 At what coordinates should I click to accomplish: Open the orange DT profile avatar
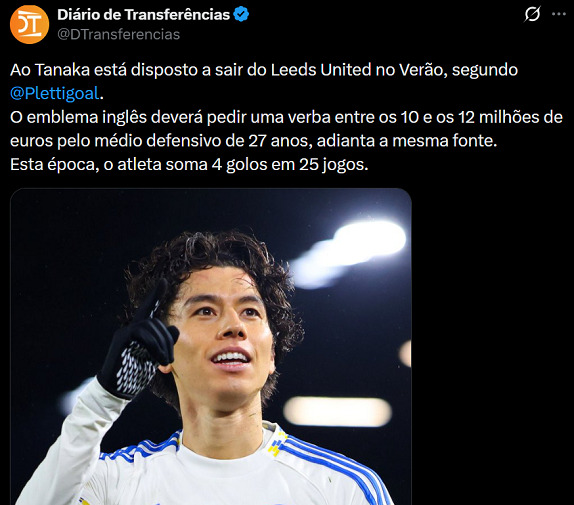tap(29, 25)
